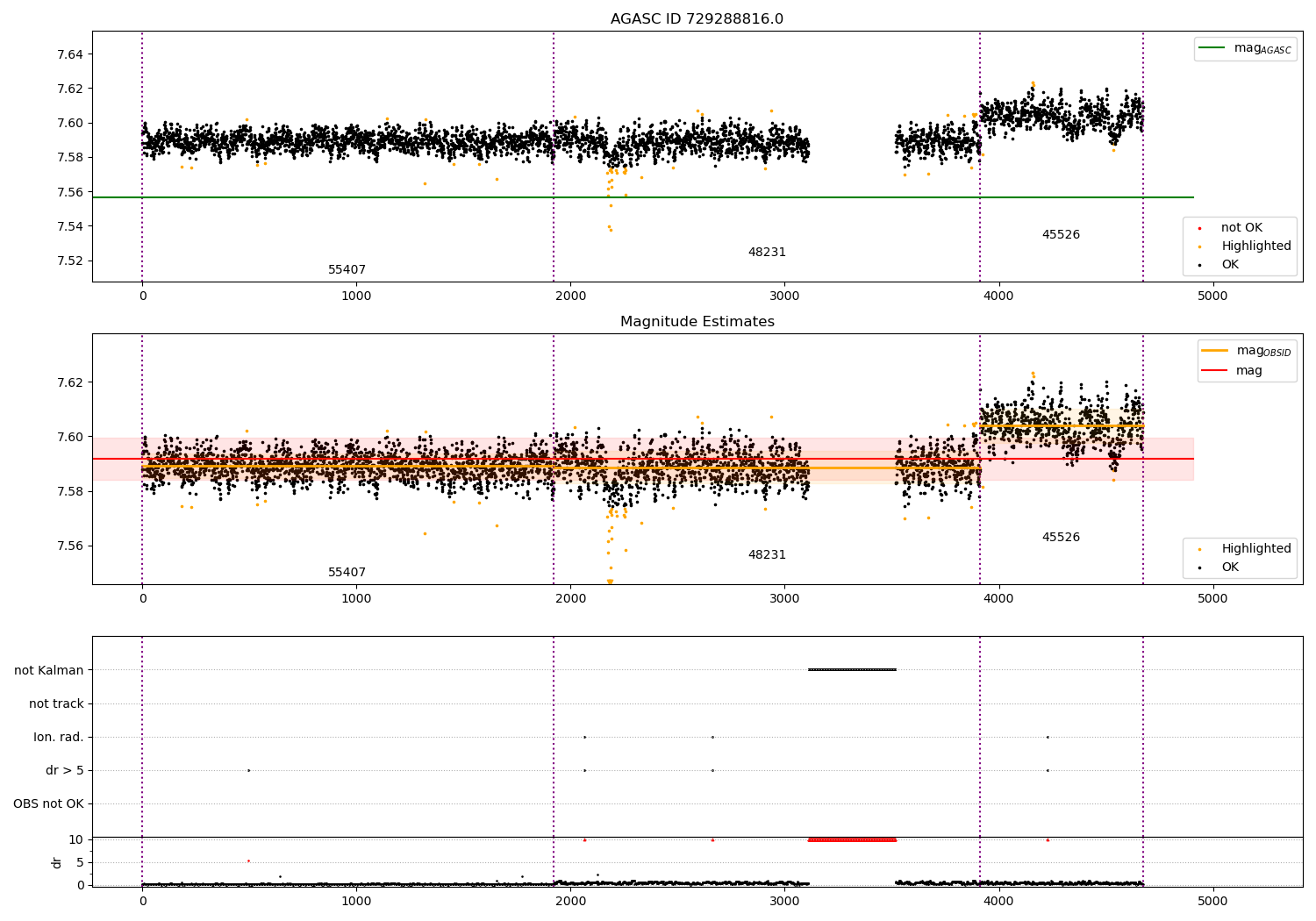Select the orange mag OBSID legend line
The width and height of the screenshot is (1316, 921).
[1215, 351]
